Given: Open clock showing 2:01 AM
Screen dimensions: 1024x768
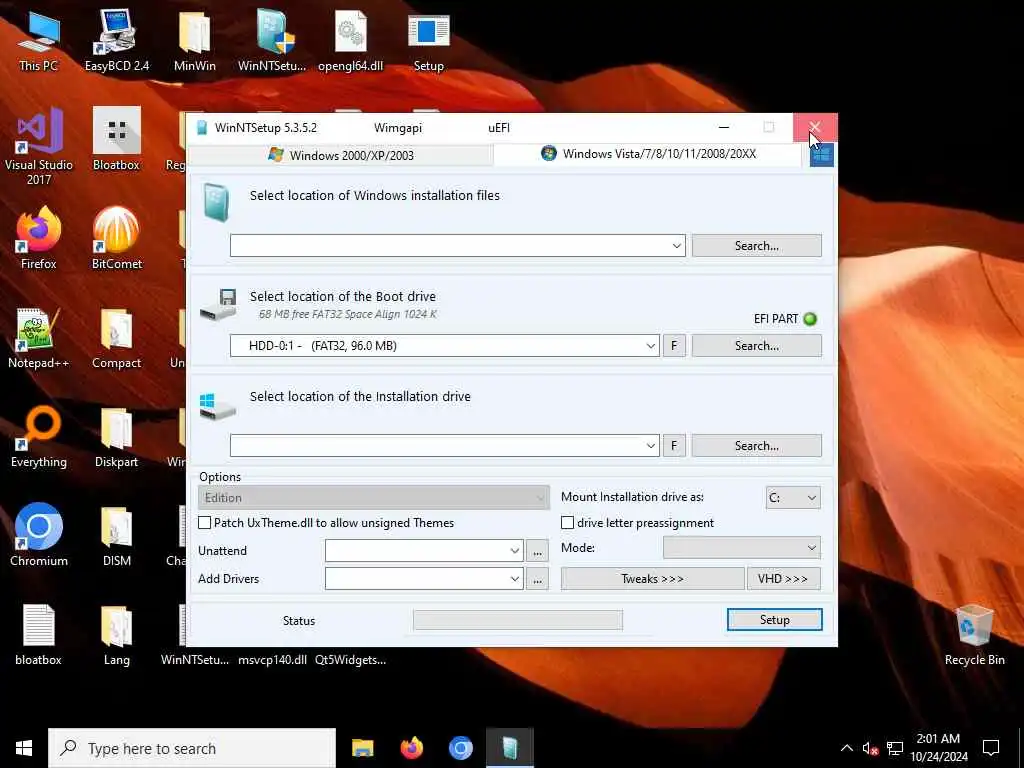Looking at the screenshot, I should pos(938,748).
